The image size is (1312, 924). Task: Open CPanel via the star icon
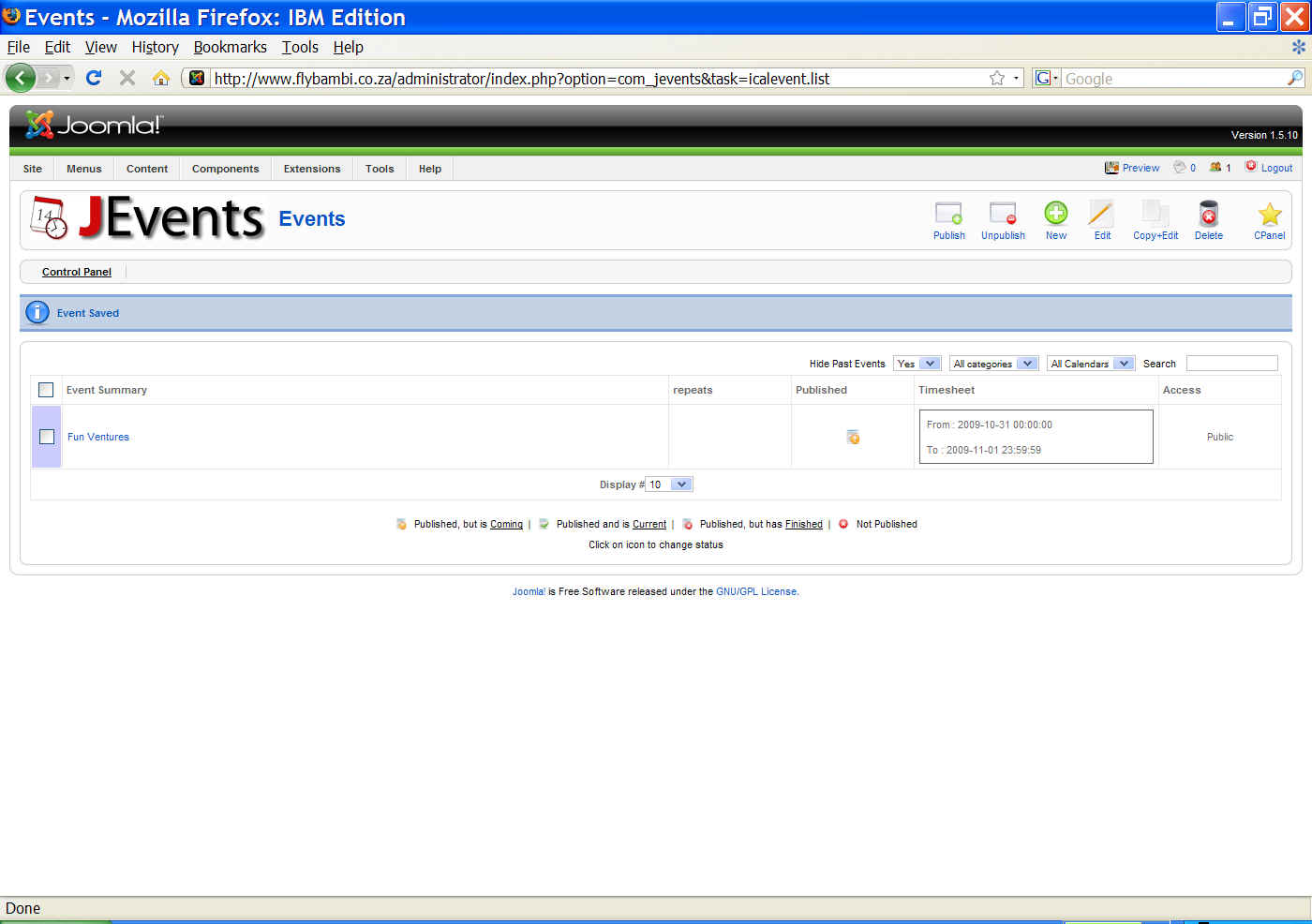(1269, 215)
